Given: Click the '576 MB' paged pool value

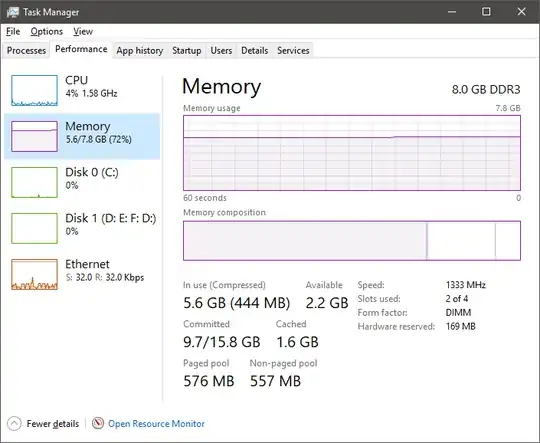Looking at the screenshot, I should (x=209, y=381).
